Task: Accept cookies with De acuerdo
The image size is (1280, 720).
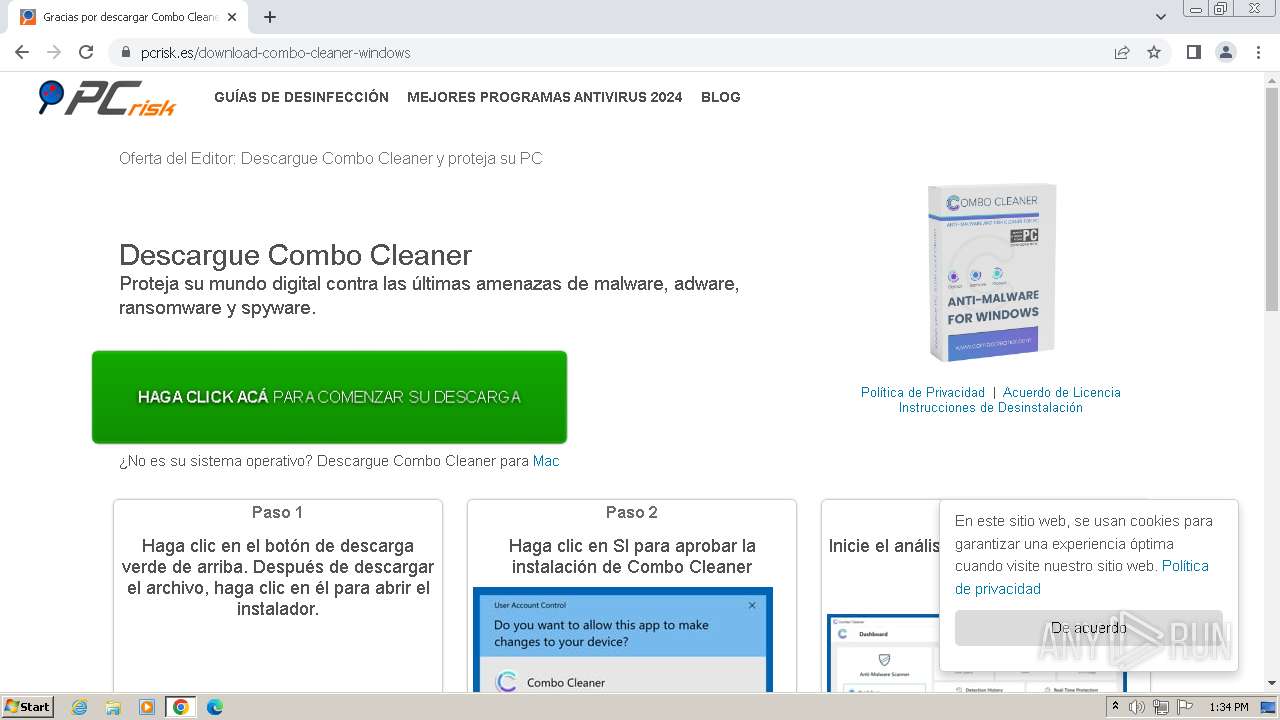Action: pos(1088,628)
